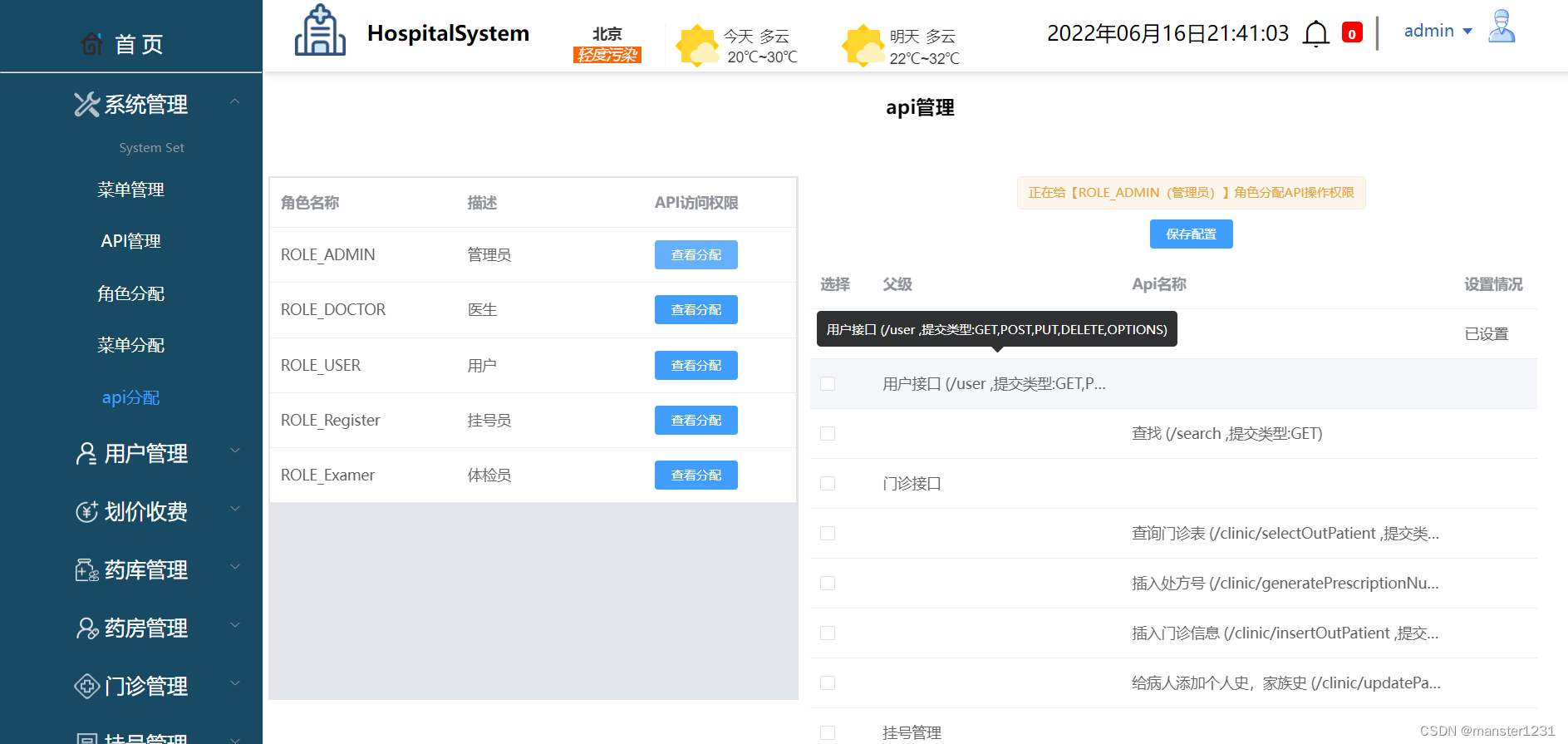This screenshot has width=1568, height=744.
Task: Click the home icon beside 首页
Action: pos(92,43)
